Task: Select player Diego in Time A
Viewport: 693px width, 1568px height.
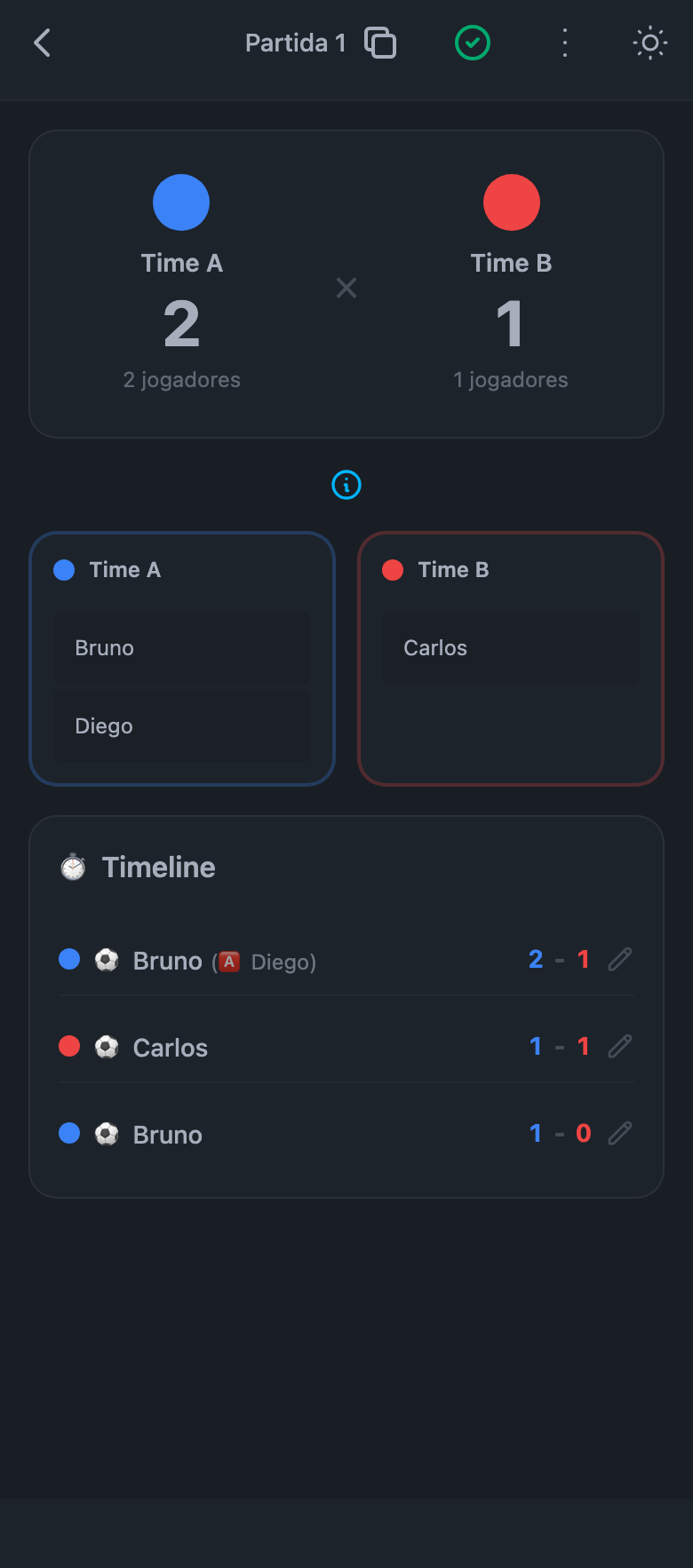Action: tap(182, 726)
